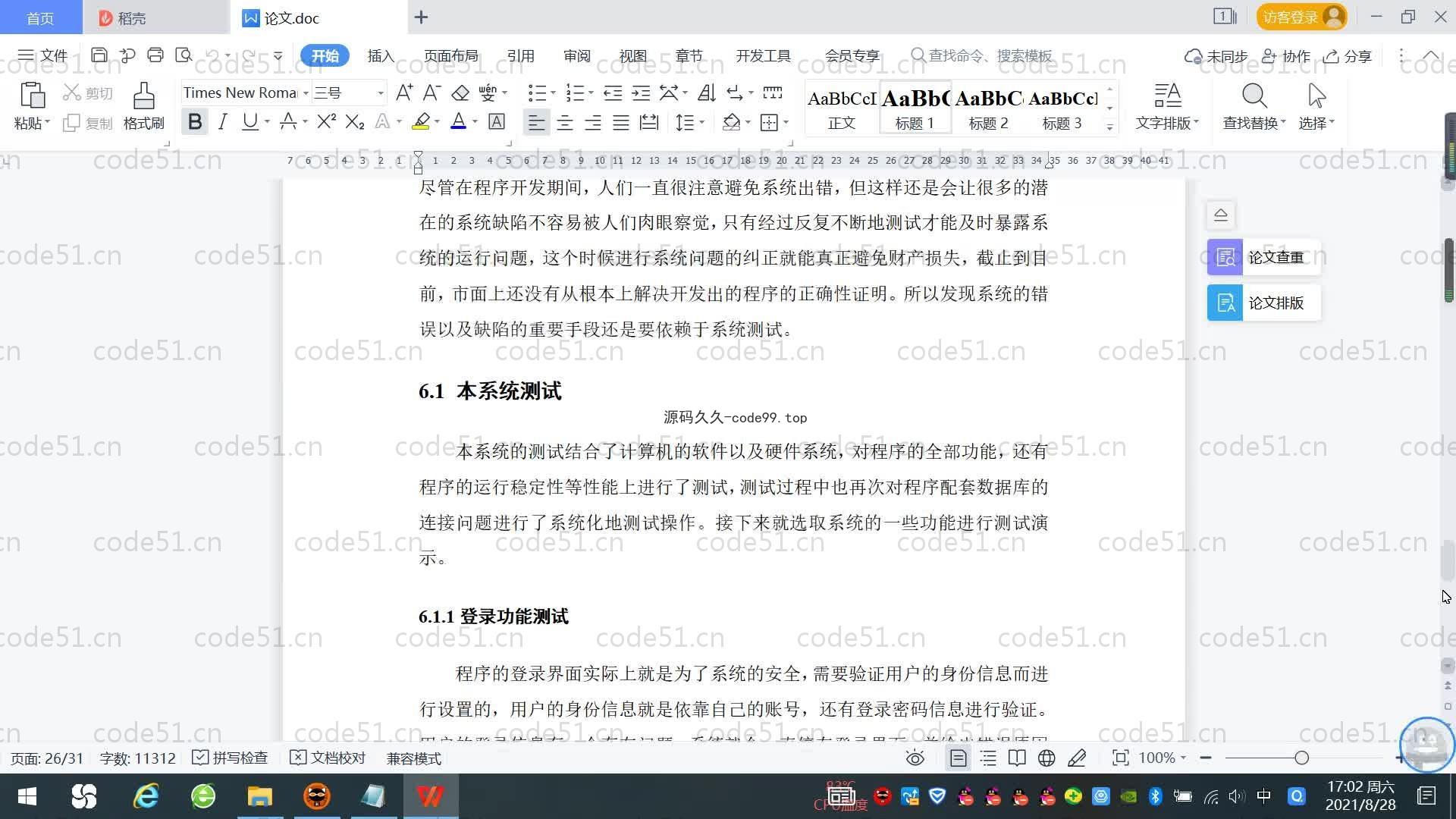Open the 论文排版 panel button
The image size is (1456, 819).
click(1264, 303)
